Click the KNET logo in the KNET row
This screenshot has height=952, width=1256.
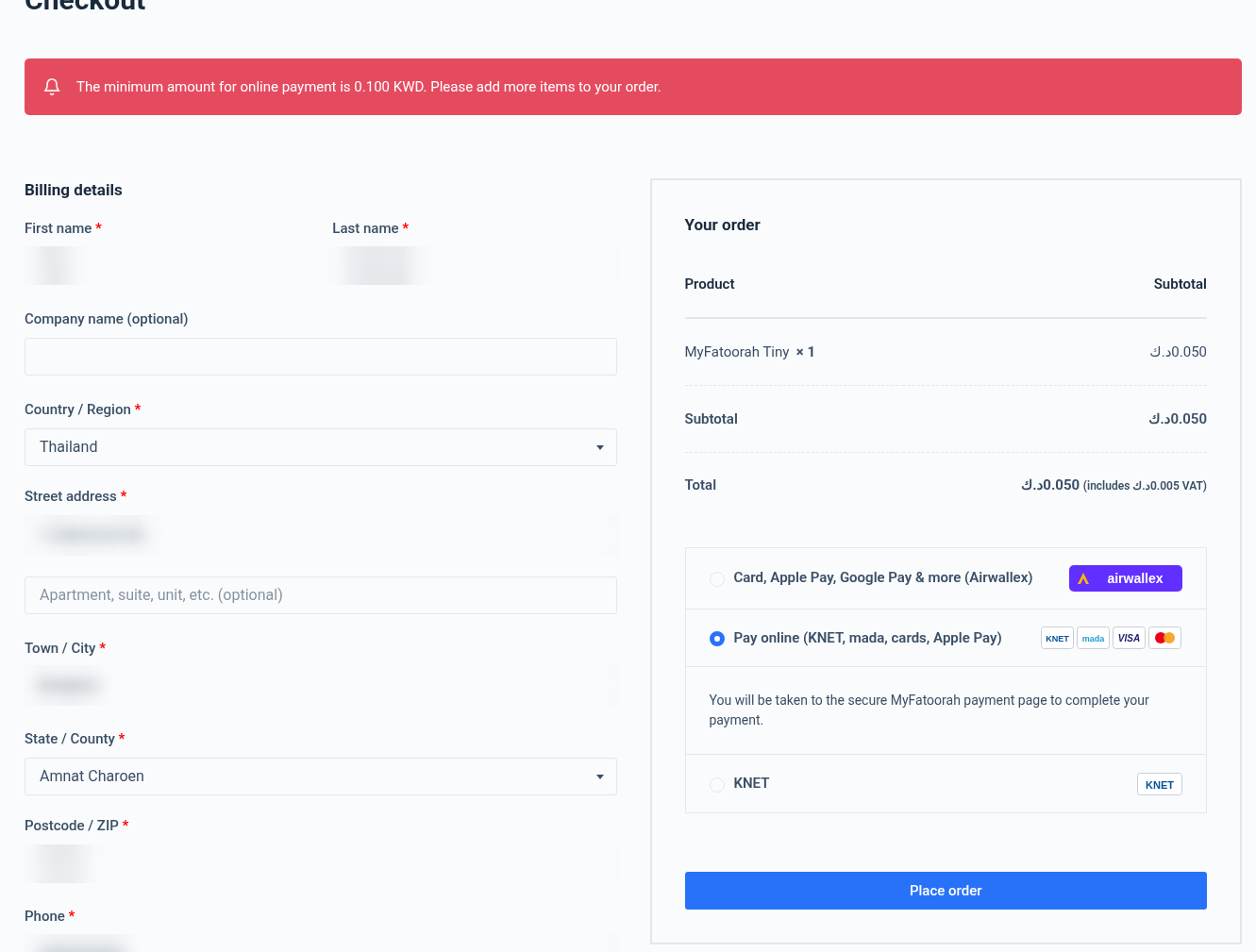point(1159,785)
